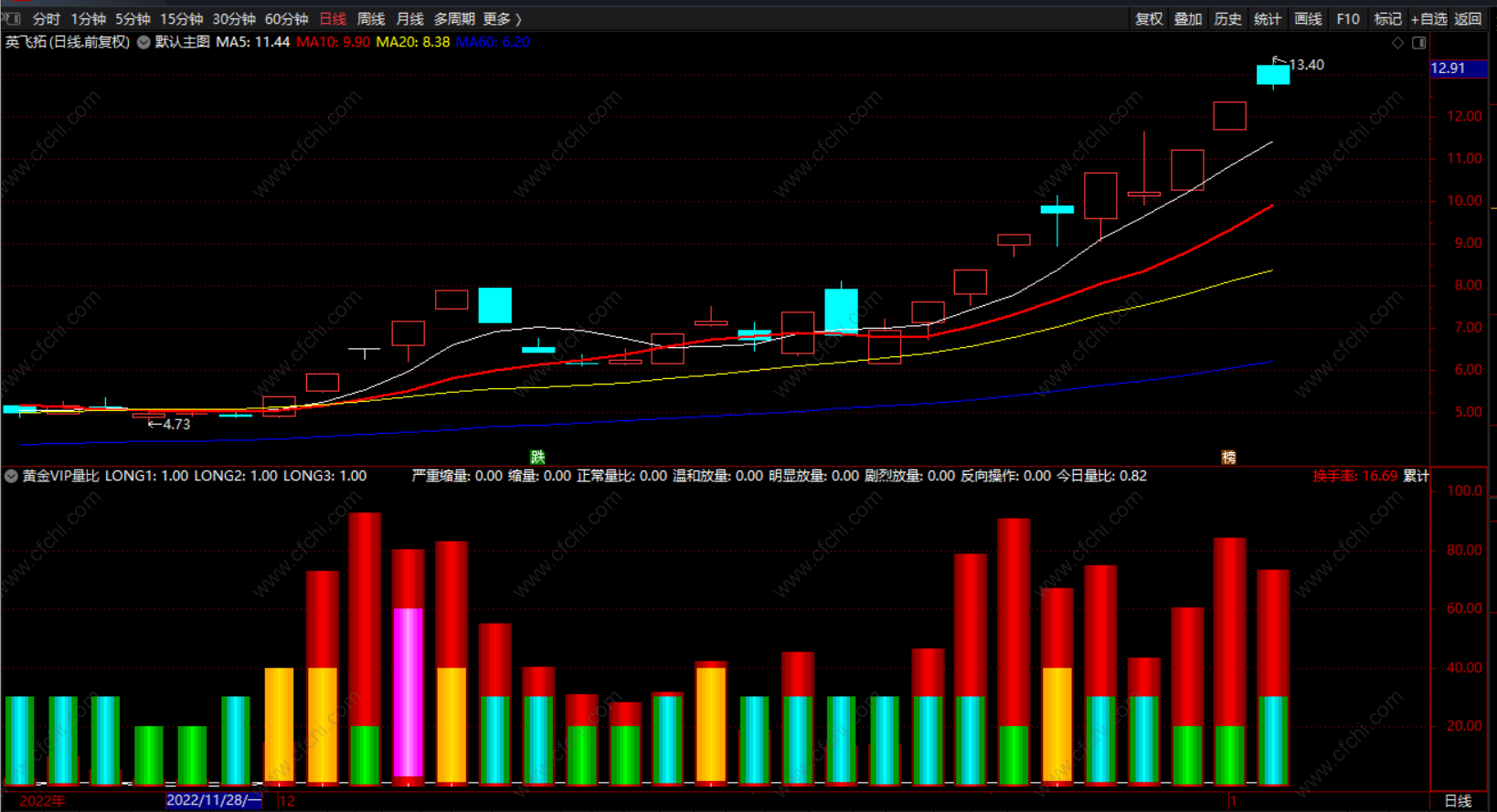Image resolution: width=1497 pixels, height=812 pixels.
Task: Click the 12.00 price axis label
Action: (x=1464, y=116)
